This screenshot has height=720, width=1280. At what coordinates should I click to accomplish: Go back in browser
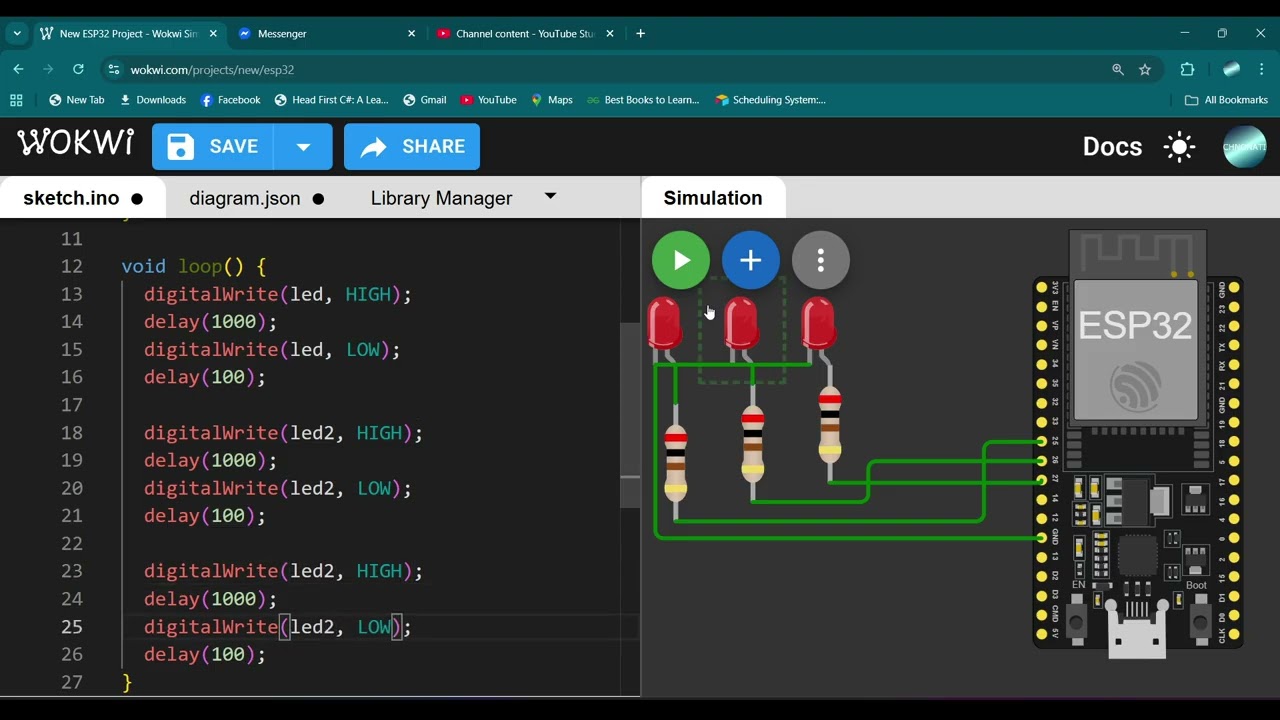click(18, 69)
